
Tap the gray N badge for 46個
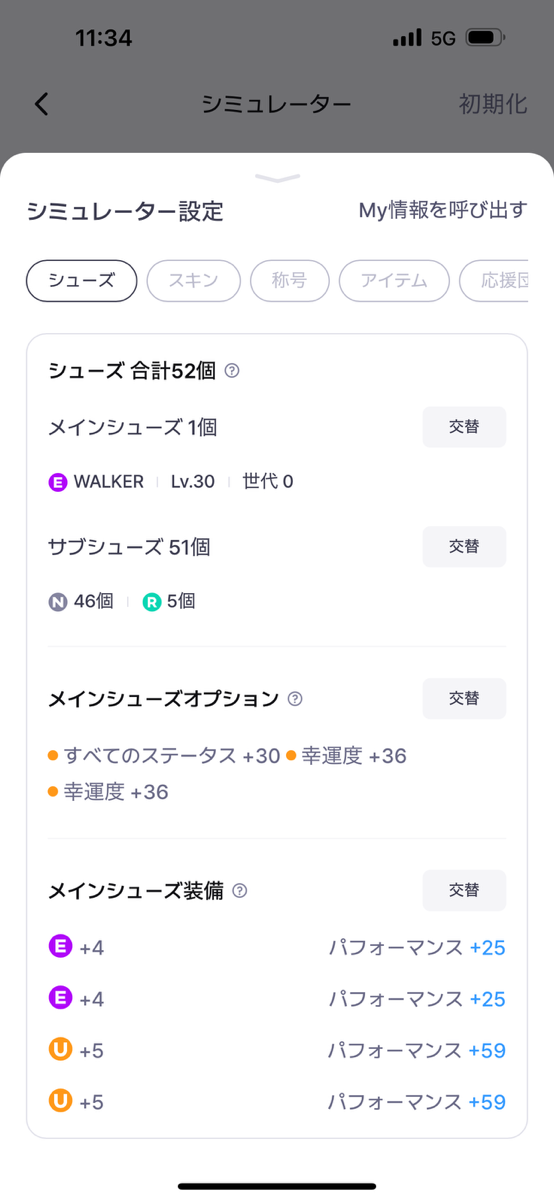click(x=58, y=602)
